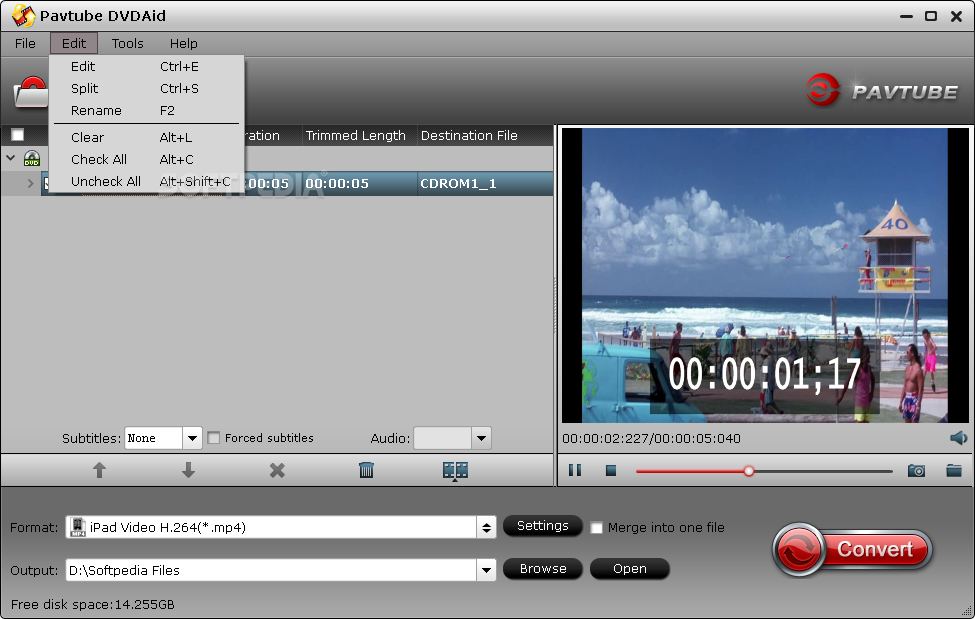Click the playback progress slider handle
This screenshot has height=619, width=975.
[x=749, y=471]
